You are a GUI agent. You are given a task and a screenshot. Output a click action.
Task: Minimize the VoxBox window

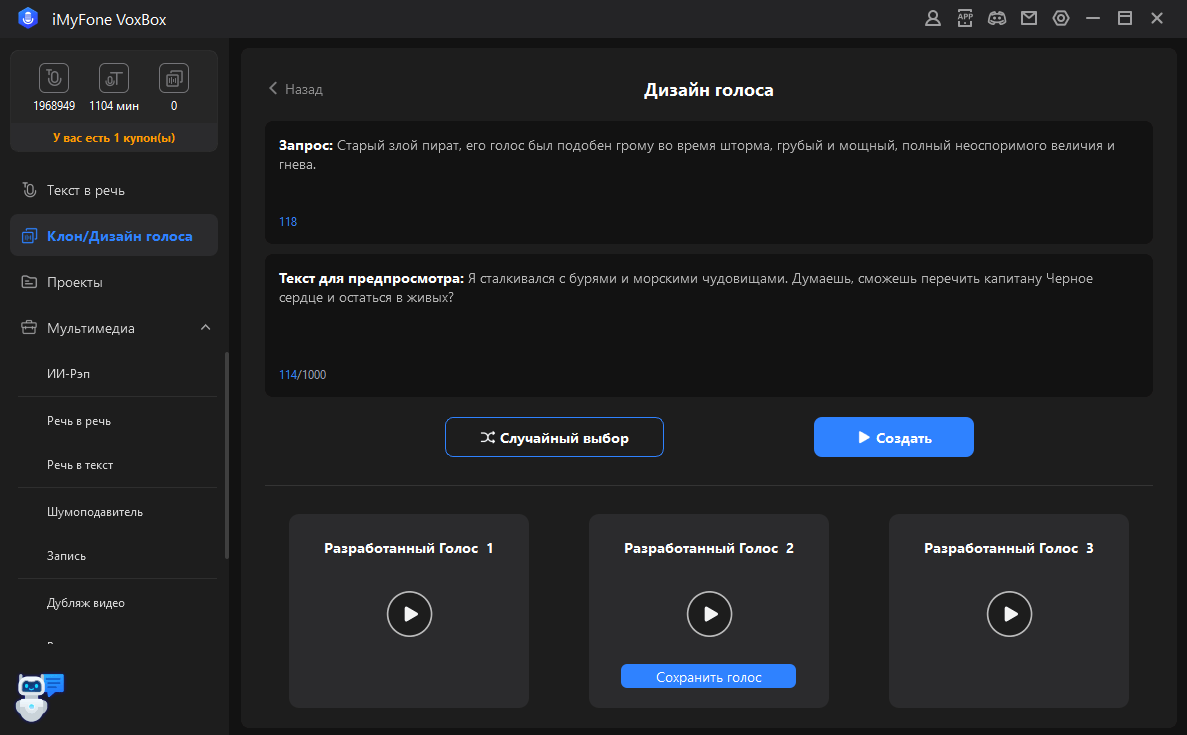pyautogui.click(x=1092, y=18)
